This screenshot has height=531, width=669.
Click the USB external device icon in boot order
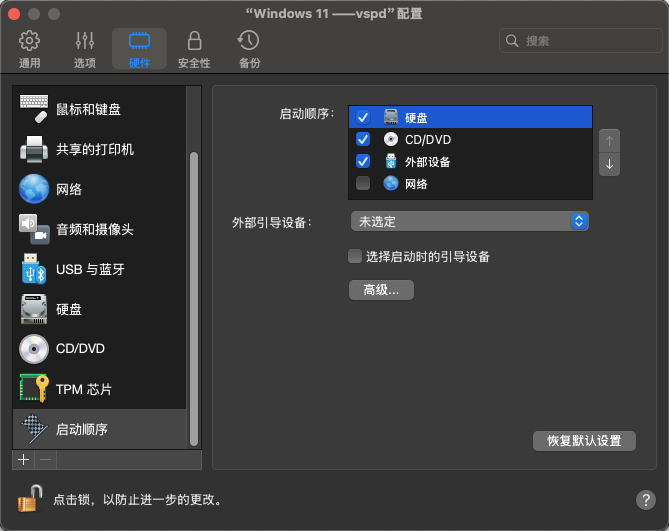[x=391, y=161]
